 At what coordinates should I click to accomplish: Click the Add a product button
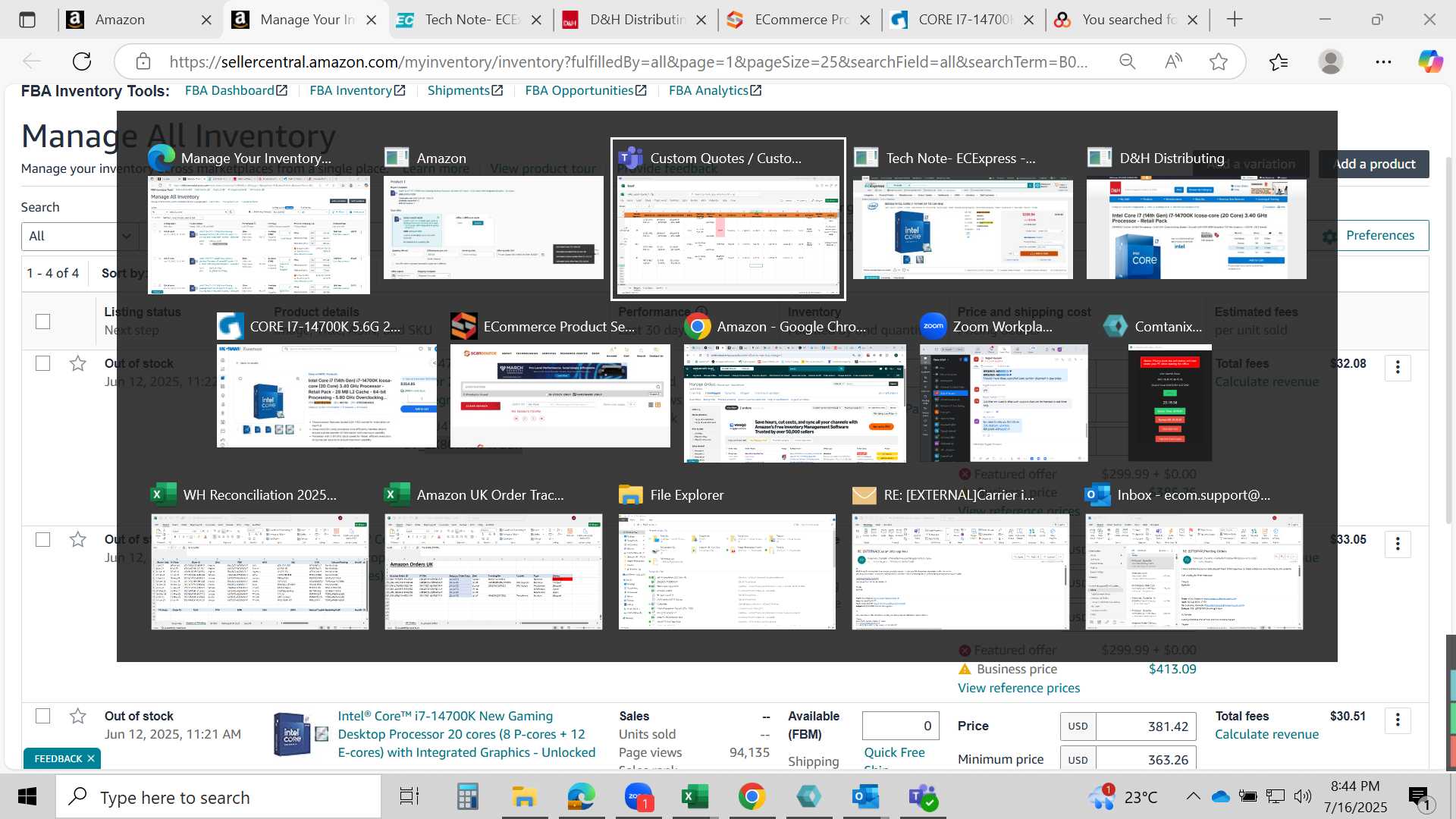coord(1374,164)
